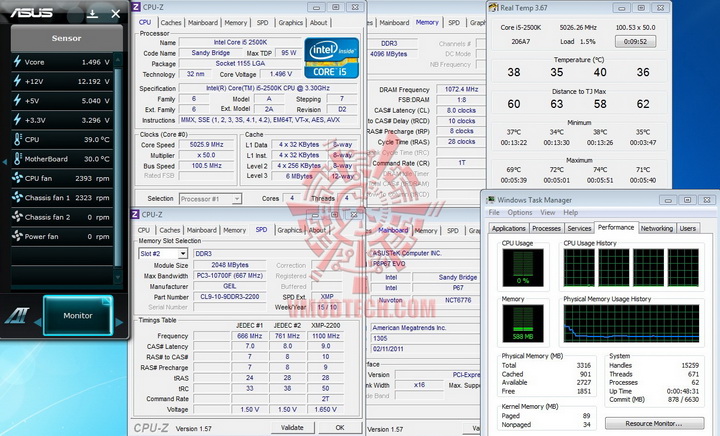
Task: Click the Vcore lightning bolt icon
Action: tap(17, 61)
